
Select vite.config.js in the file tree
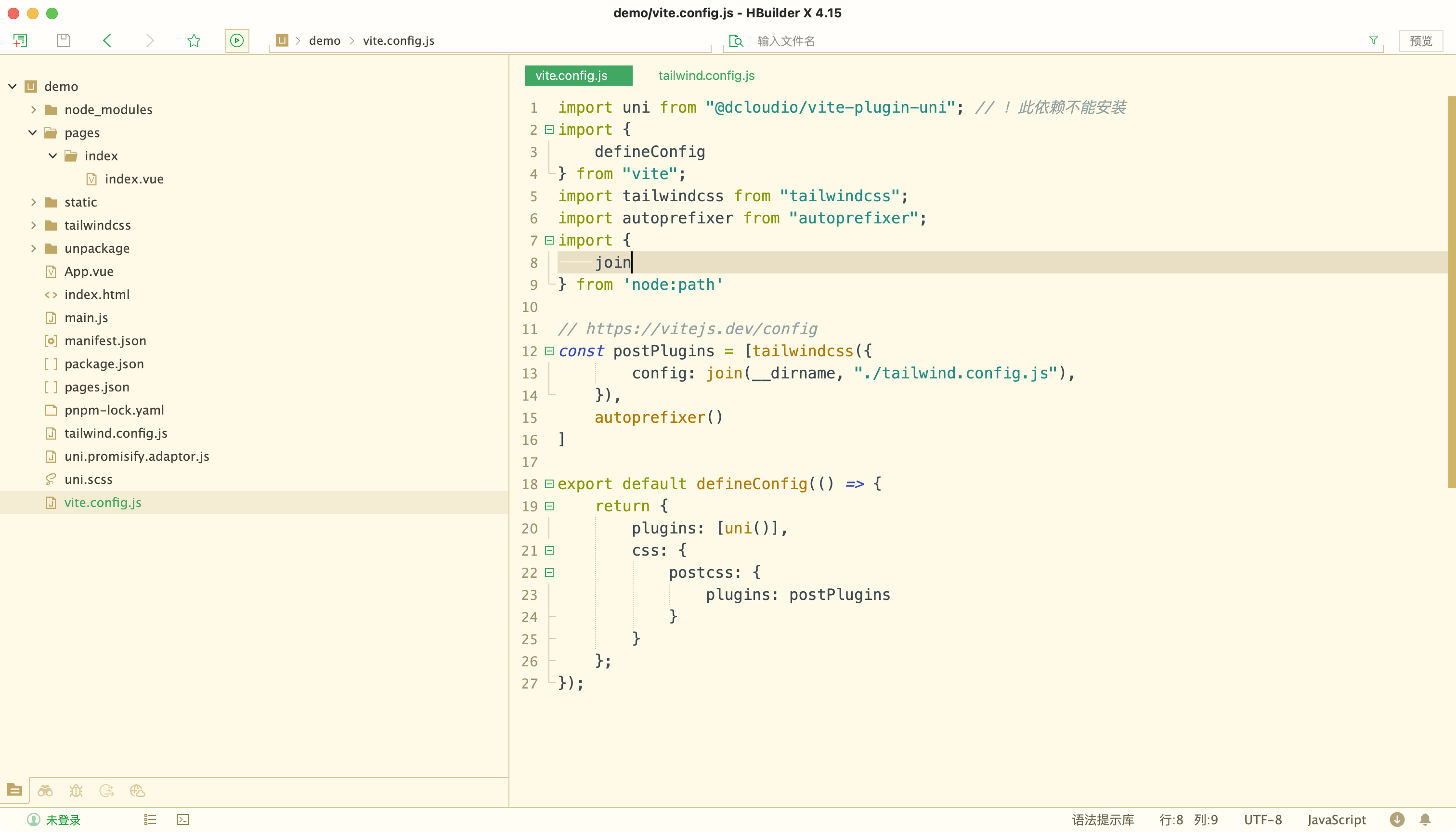pos(103,503)
